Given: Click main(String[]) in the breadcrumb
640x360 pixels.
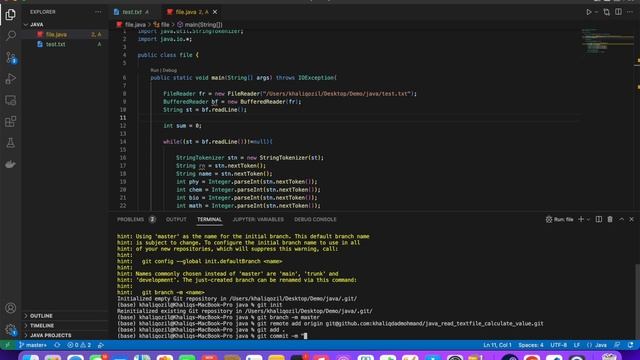Looking at the screenshot, I should pyautogui.click(x=200, y=24).
